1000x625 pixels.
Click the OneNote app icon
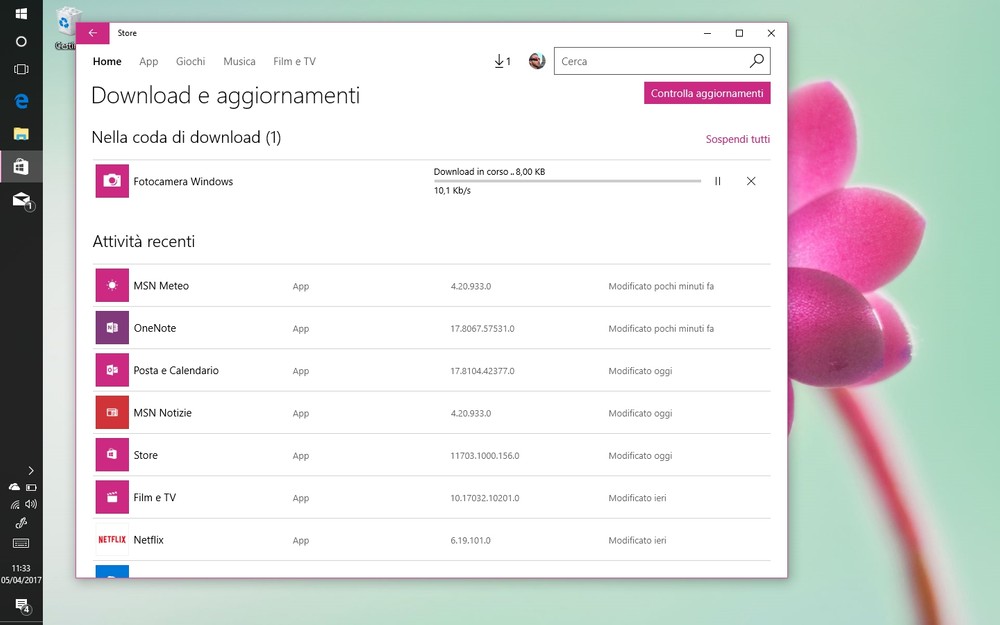pyautogui.click(x=112, y=328)
